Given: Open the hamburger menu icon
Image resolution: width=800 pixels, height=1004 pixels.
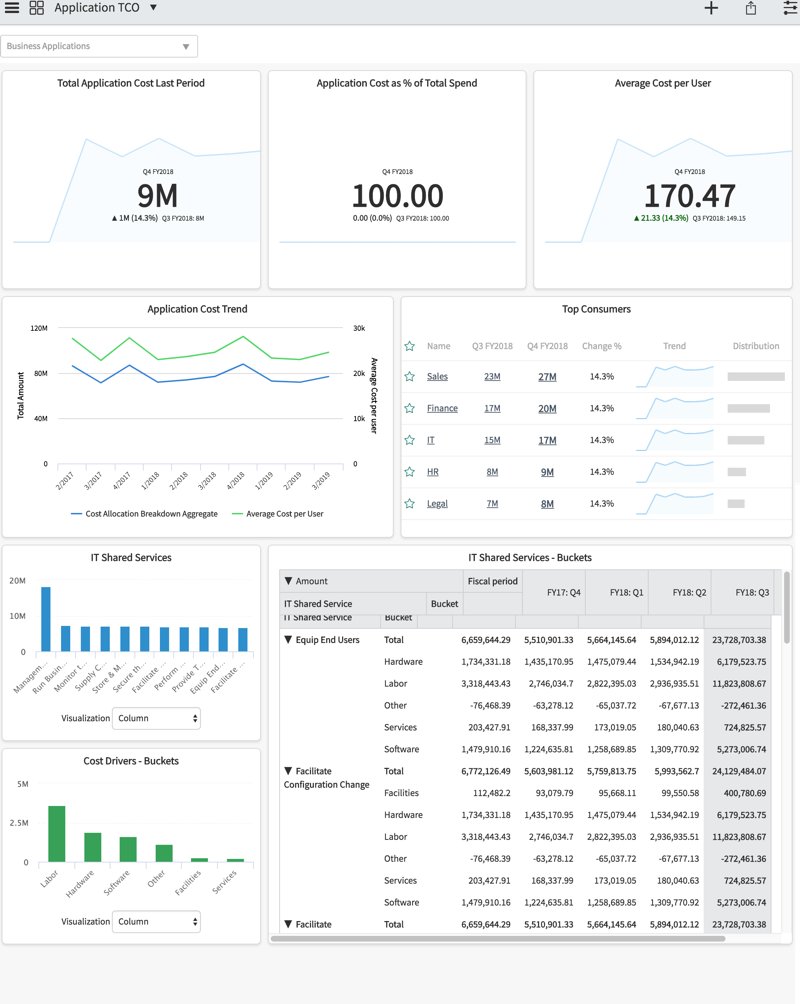Looking at the screenshot, I should click(13, 8).
